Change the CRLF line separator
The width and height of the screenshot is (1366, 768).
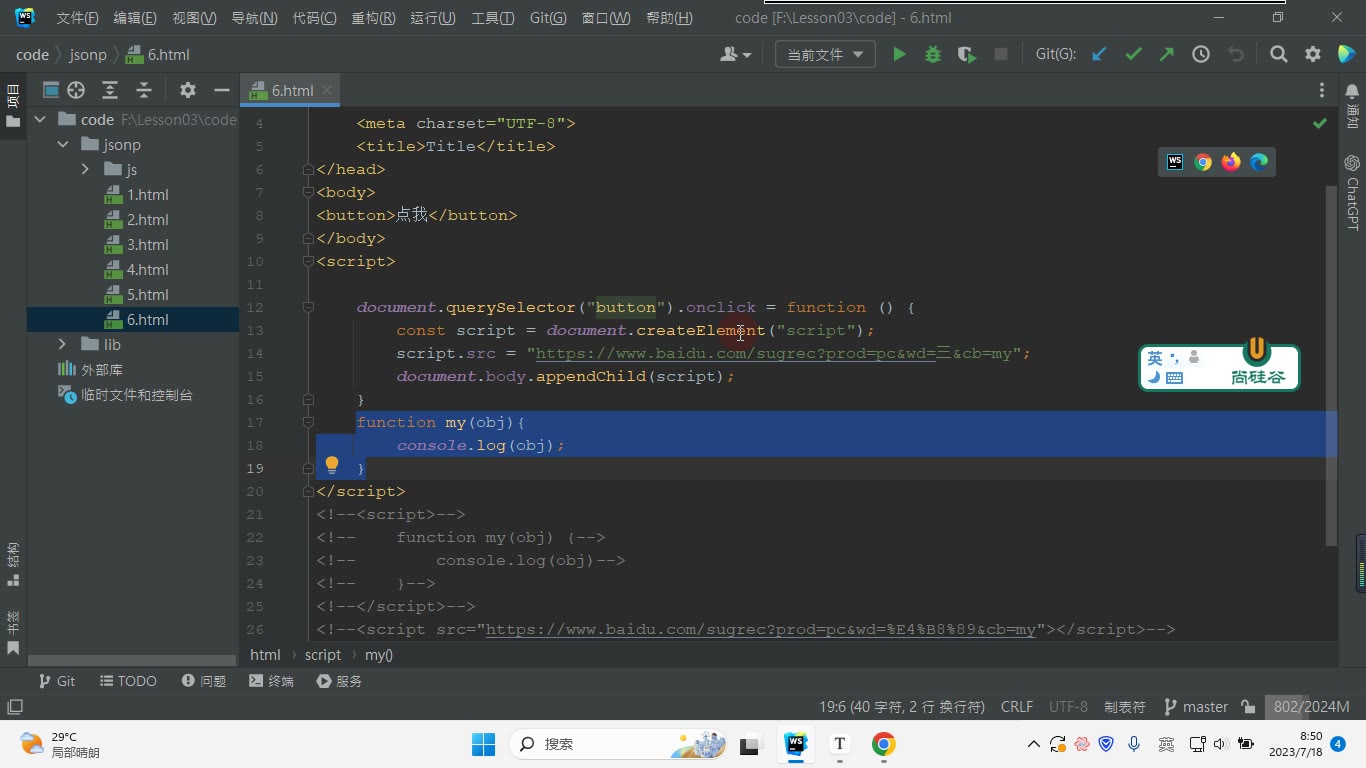(1017, 706)
